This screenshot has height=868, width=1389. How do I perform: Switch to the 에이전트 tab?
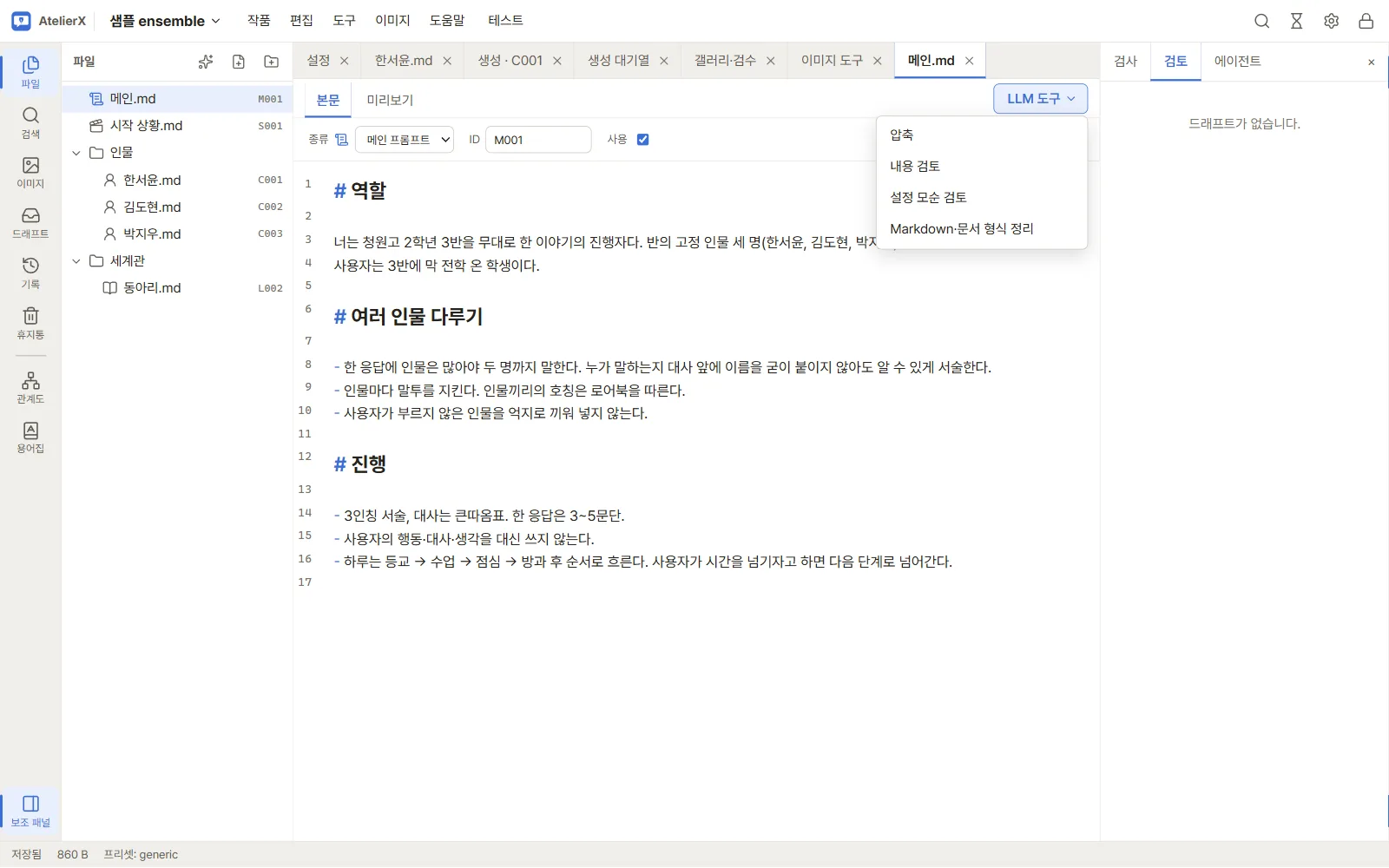[1238, 62]
